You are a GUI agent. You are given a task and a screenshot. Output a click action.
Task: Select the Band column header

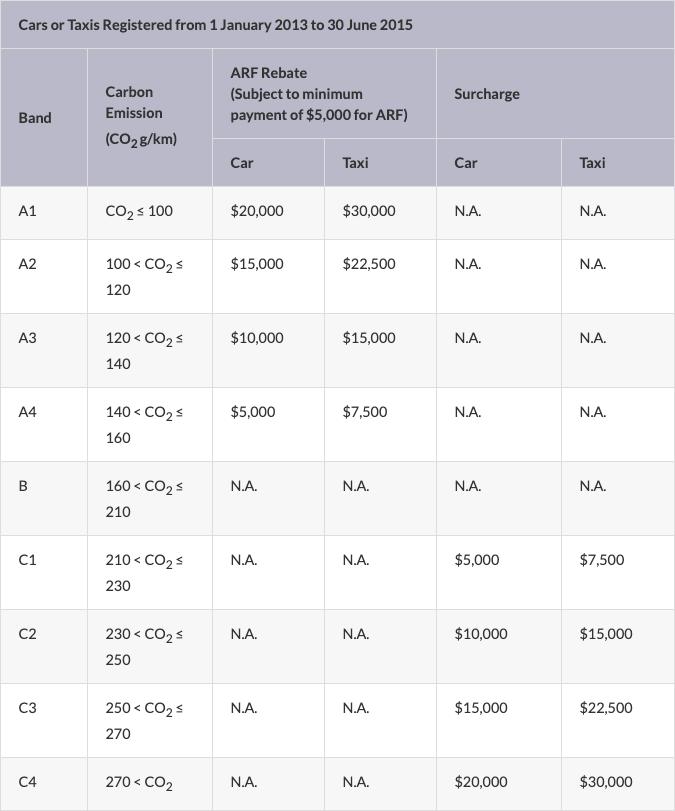35,118
